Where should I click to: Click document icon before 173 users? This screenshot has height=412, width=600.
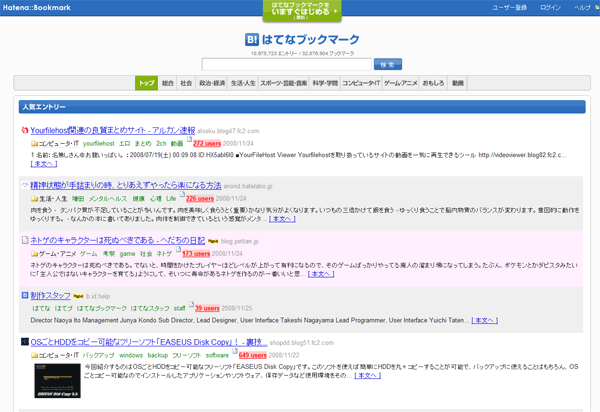[x=178, y=250]
